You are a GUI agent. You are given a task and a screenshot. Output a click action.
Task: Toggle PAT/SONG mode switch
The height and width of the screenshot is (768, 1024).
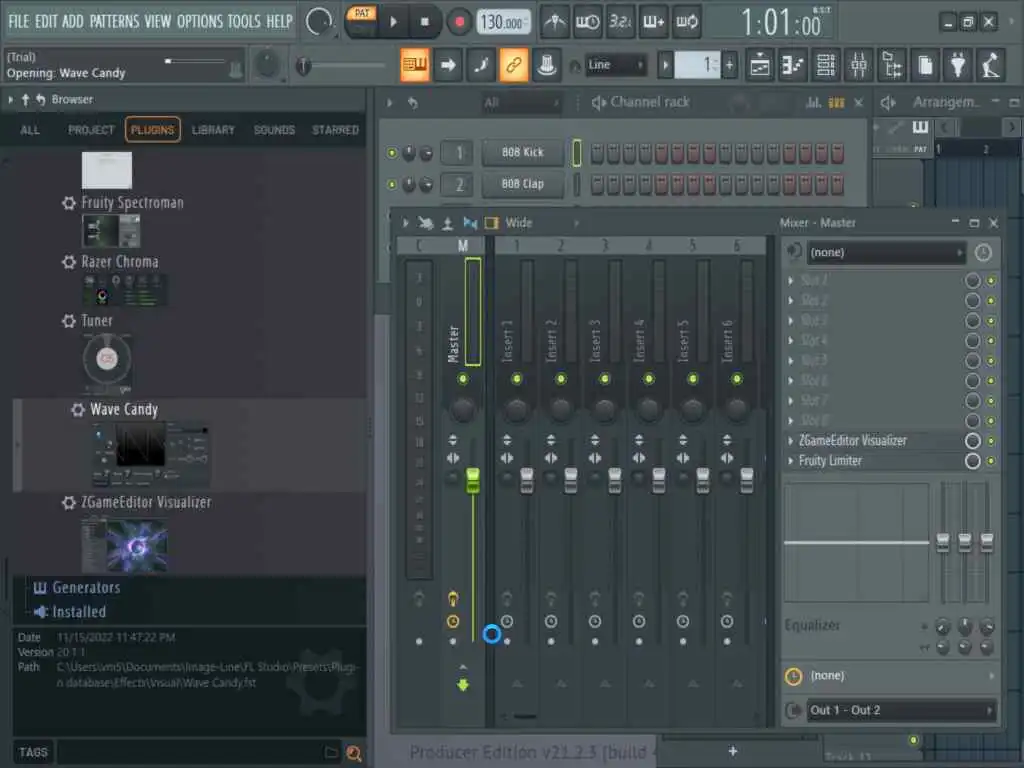coord(362,21)
